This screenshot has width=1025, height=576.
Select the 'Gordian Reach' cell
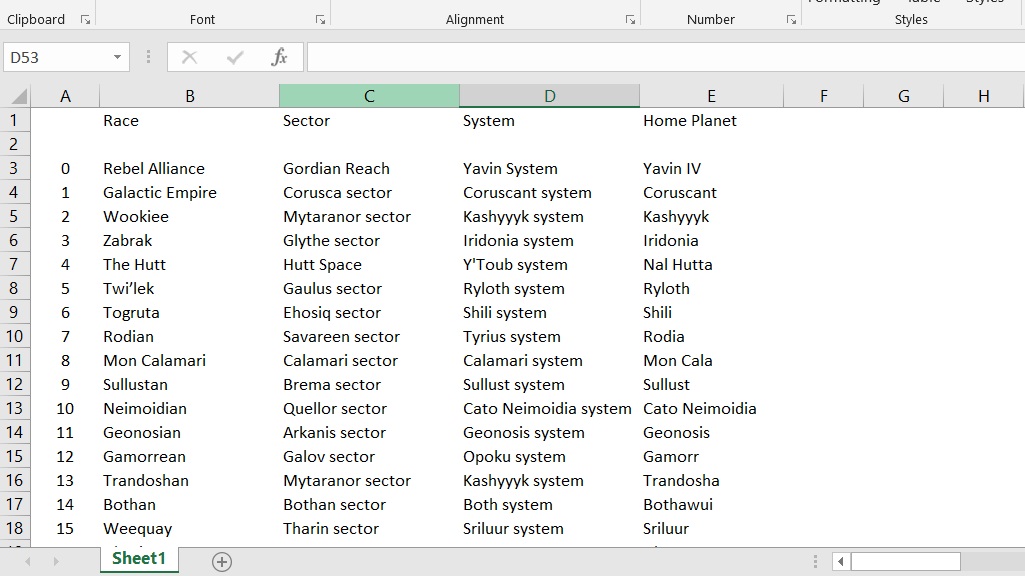point(369,169)
